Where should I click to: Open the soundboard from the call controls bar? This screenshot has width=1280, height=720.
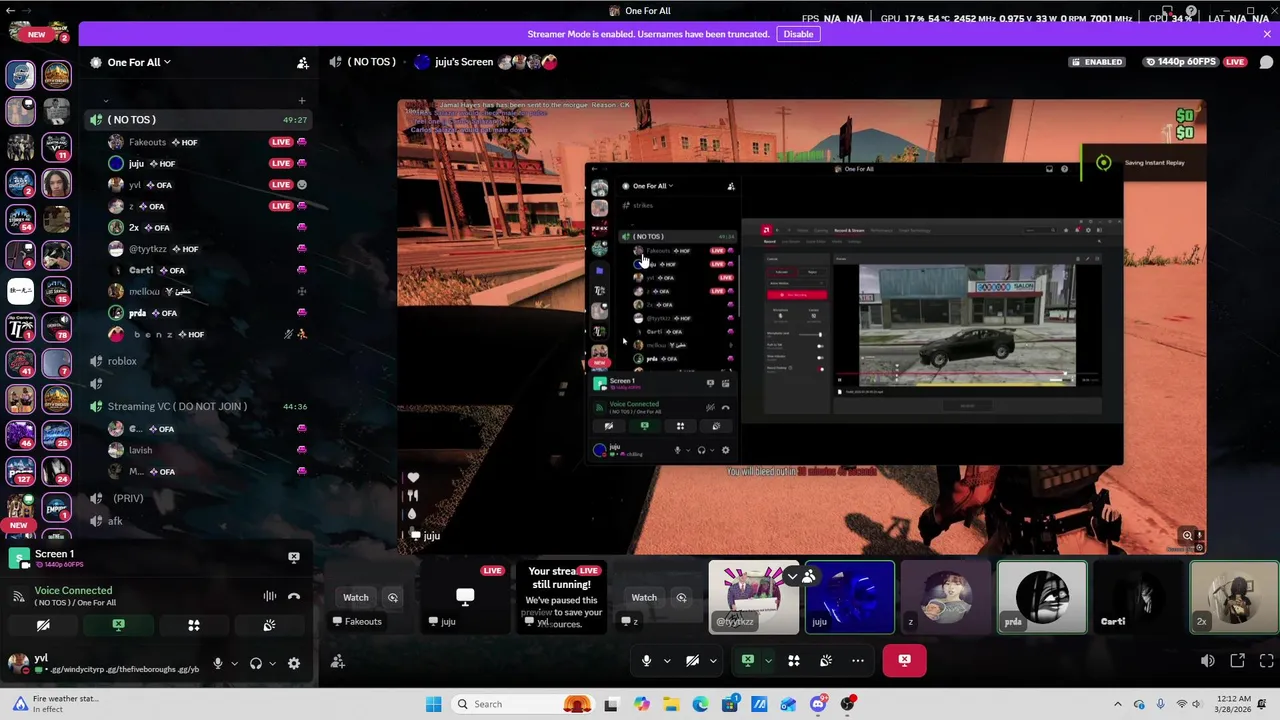(x=826, y=661)
